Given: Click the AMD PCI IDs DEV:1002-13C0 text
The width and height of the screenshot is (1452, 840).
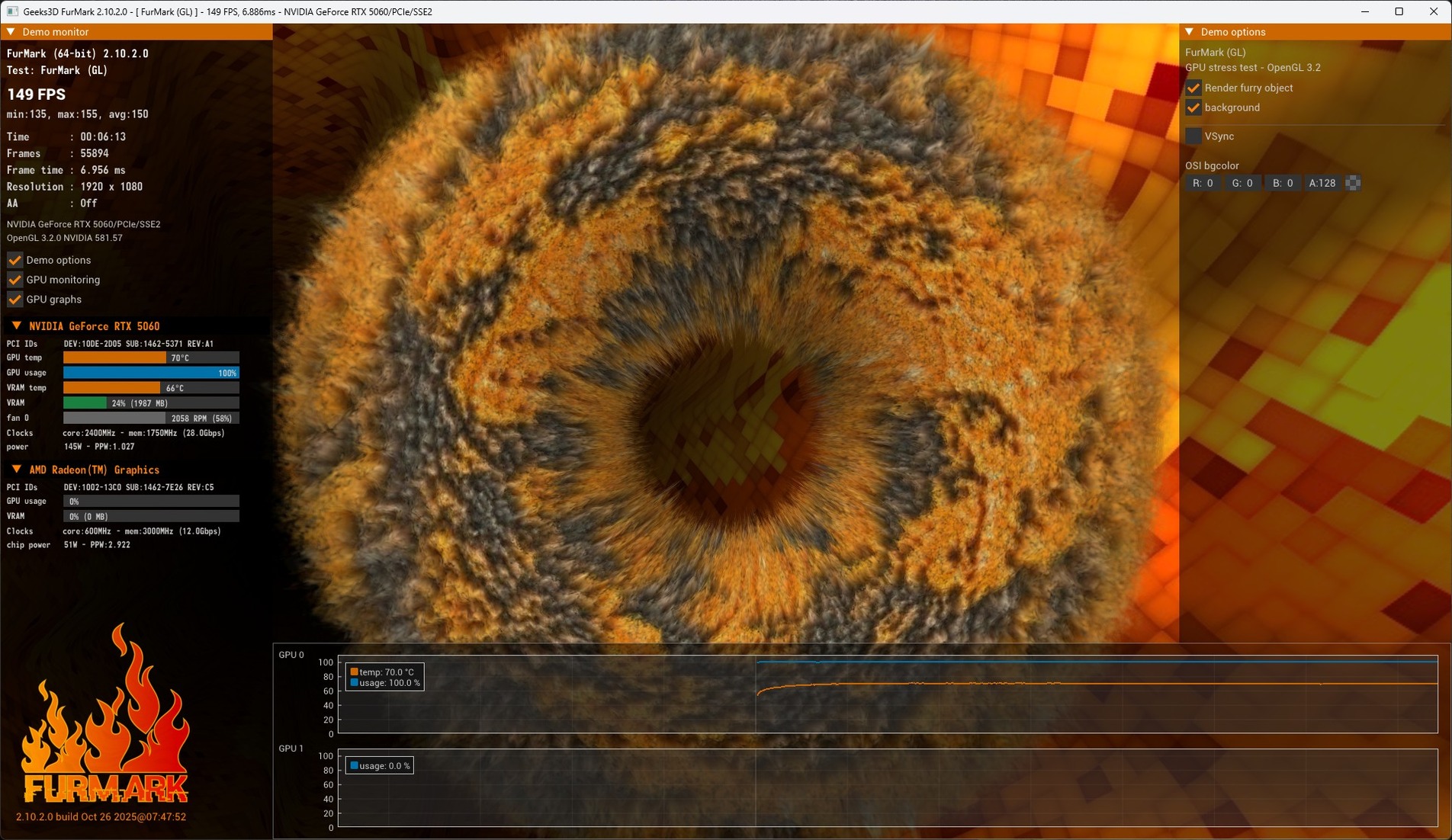Looking at the screenshot, I should [139, 487].
